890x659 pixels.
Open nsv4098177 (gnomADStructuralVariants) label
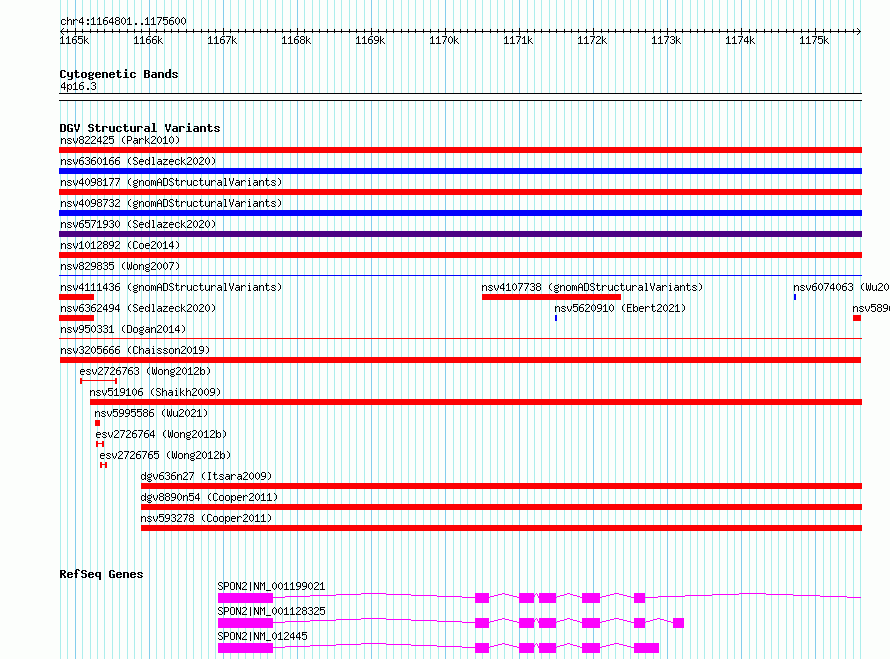click(x=171, y=182)
